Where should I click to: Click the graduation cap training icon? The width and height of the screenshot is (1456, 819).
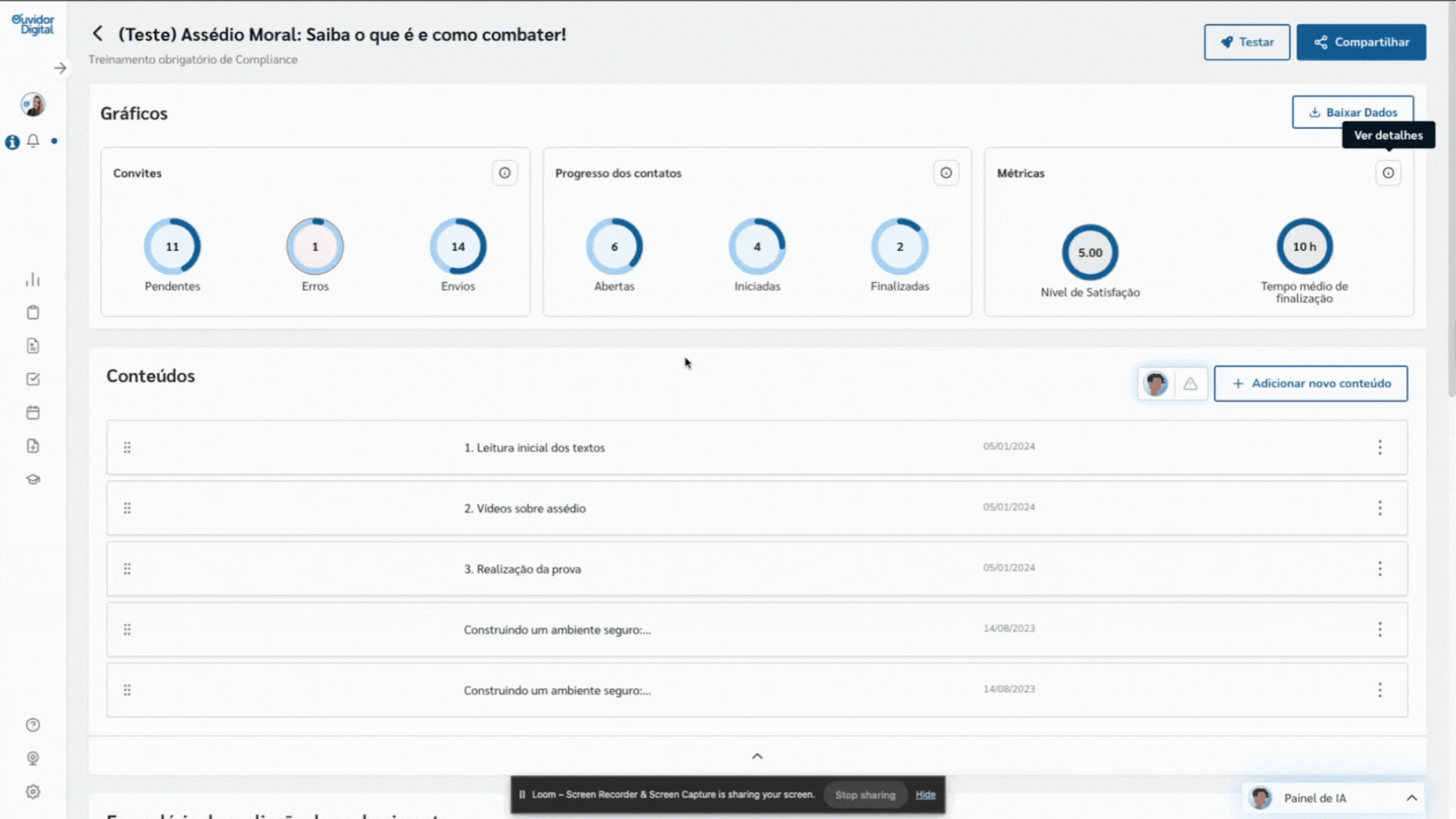point(33,479)
